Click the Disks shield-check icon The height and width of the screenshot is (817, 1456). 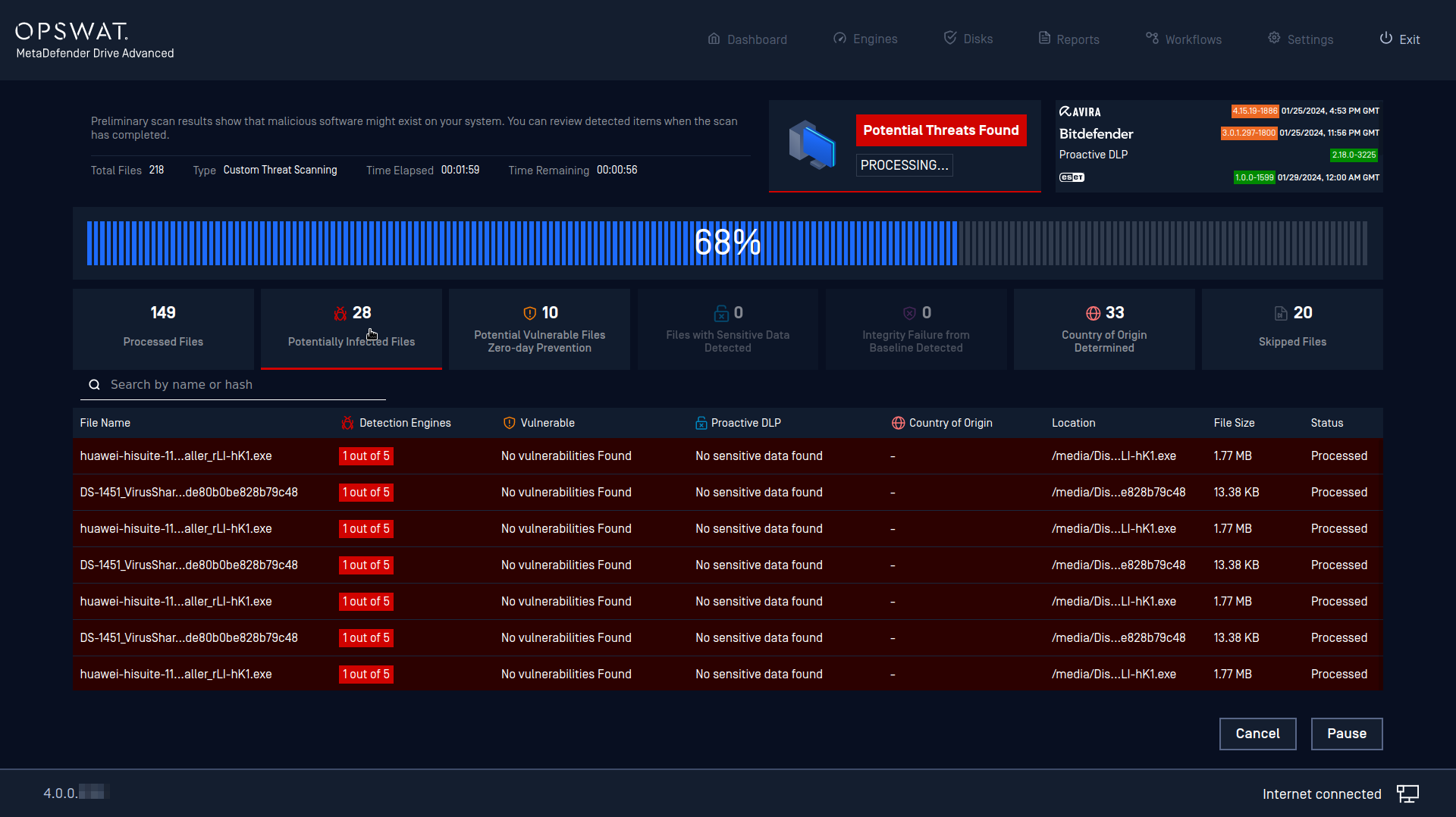(950, 38)
